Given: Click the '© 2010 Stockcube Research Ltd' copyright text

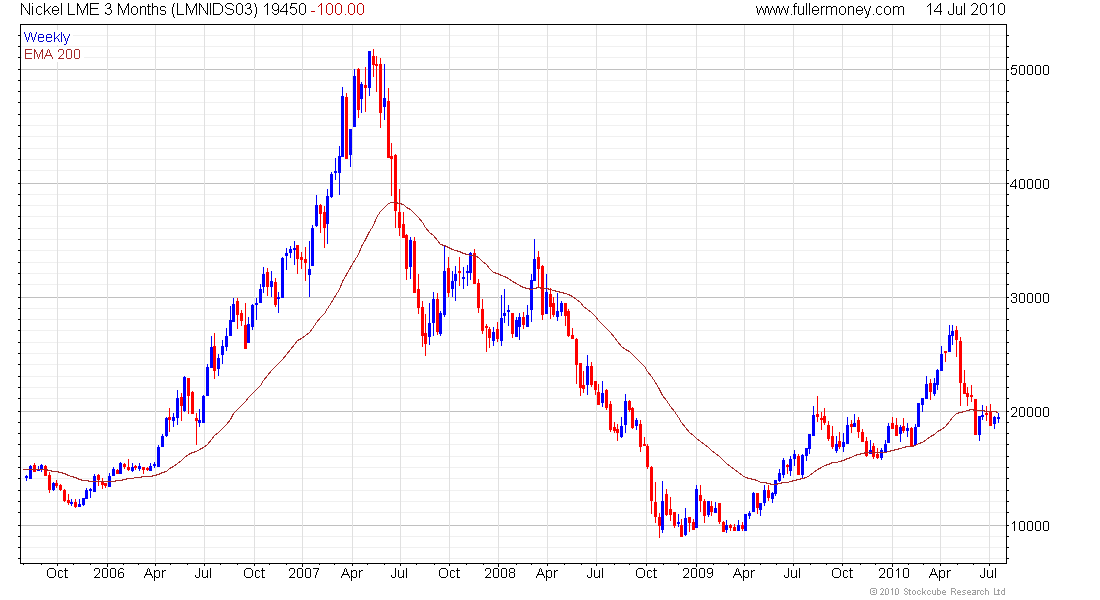Looking at the screenshot, I should tap(937, 592).
